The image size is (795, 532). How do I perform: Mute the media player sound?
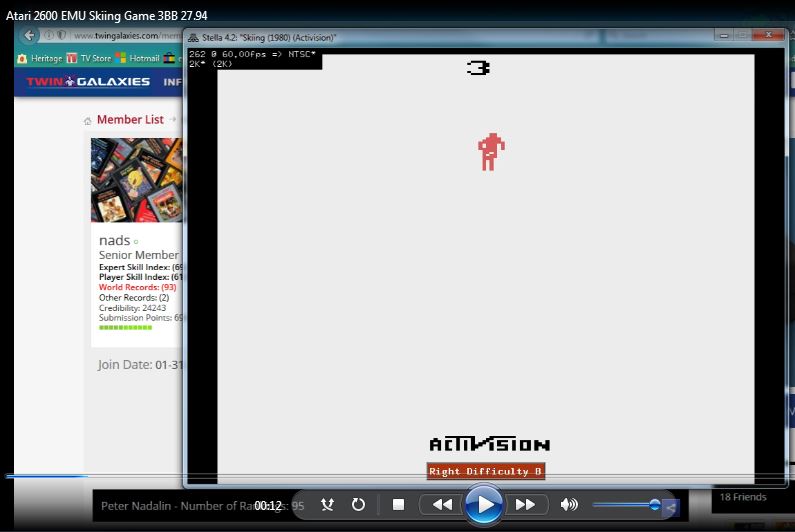(x=569, y=504)
